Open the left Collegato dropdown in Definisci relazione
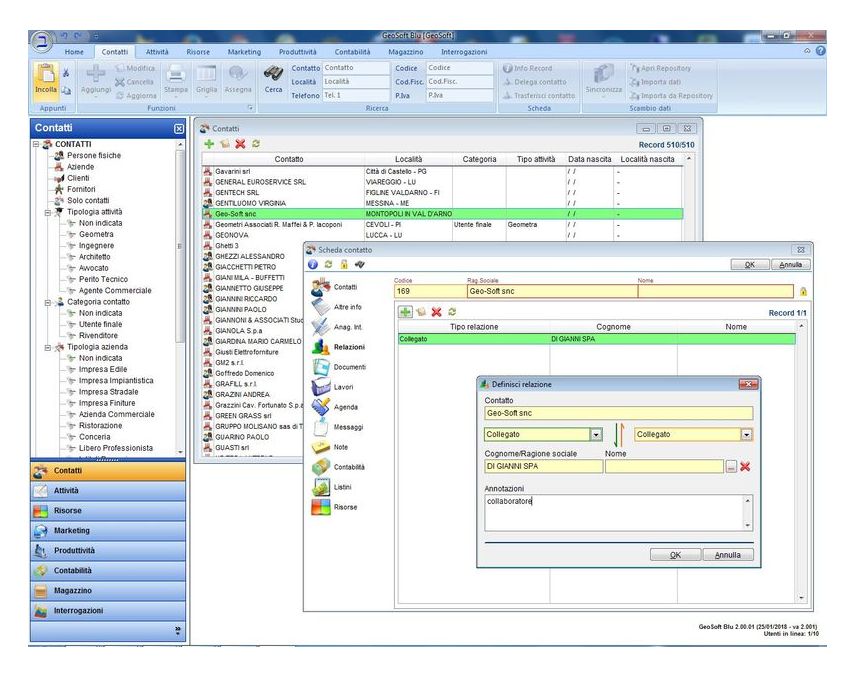Image resolution: width=856 pixels, height=678 pixels. [x=596, y=435]
